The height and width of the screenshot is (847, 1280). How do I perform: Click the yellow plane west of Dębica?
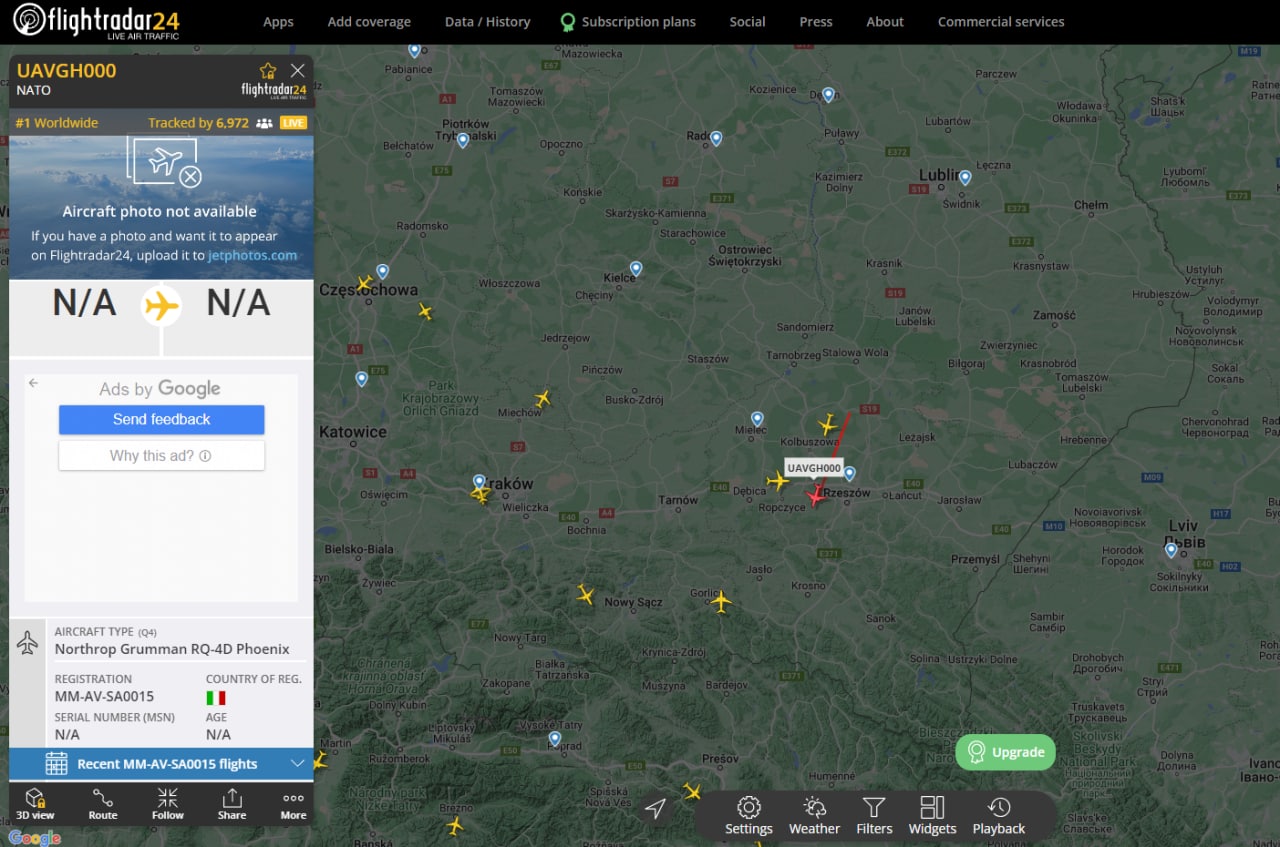(x=778, y=481)
